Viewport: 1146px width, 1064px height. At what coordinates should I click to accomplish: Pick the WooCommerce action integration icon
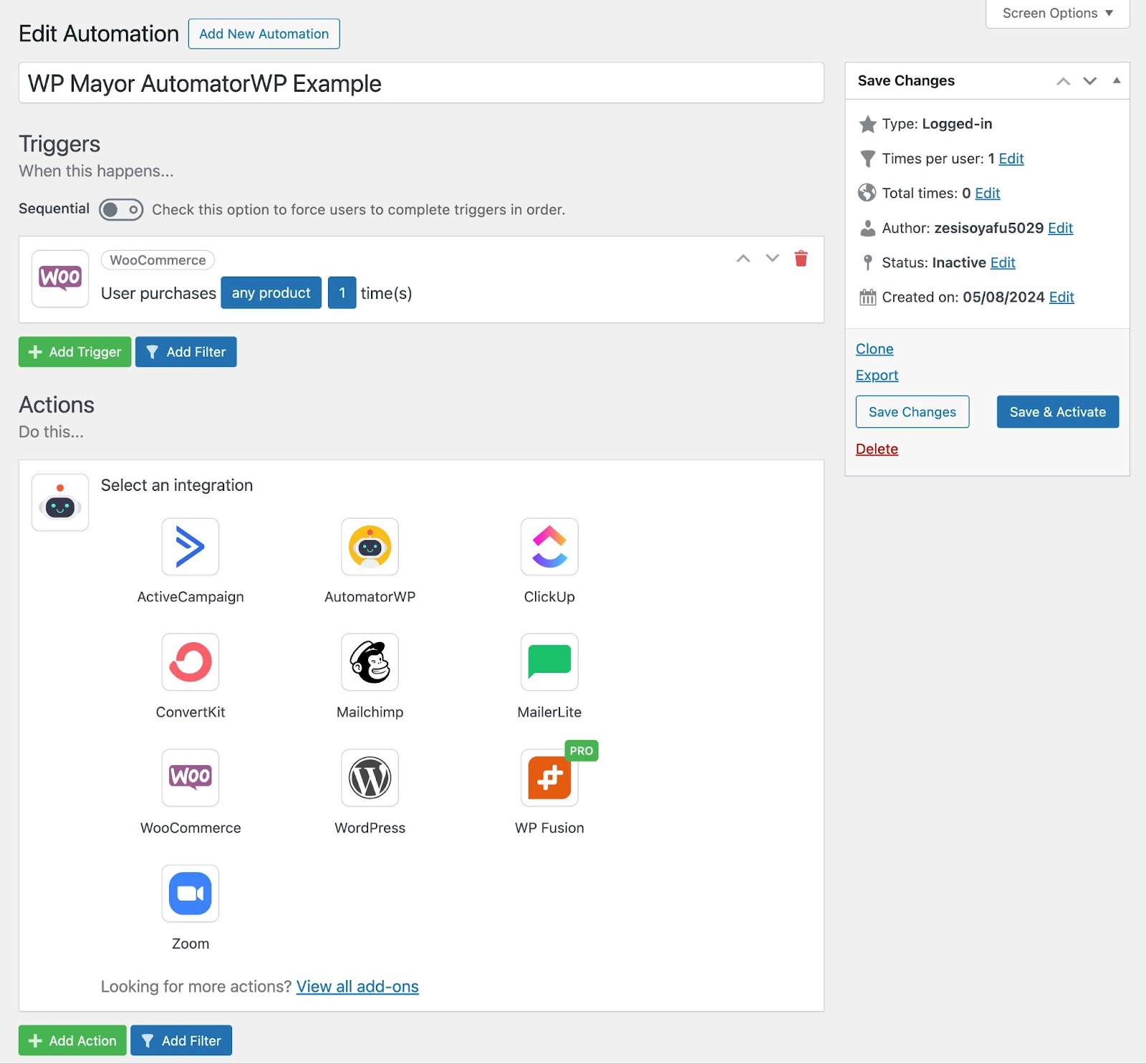190,777
